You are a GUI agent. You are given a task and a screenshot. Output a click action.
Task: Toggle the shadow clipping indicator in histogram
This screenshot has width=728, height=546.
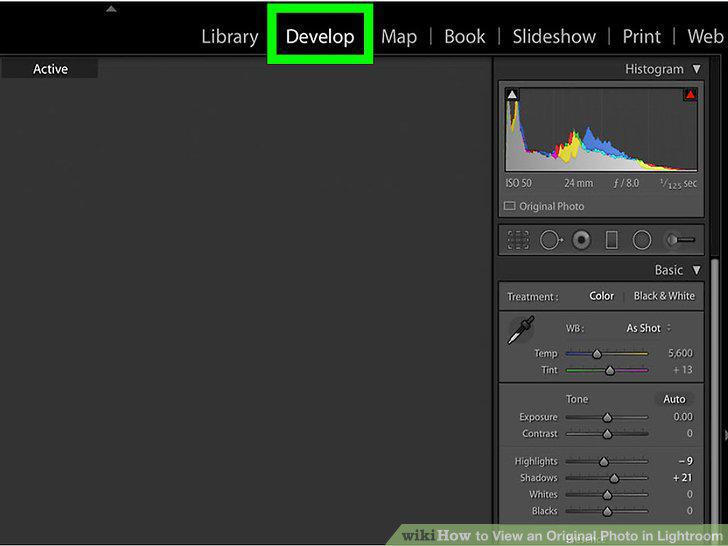point(512,95)
